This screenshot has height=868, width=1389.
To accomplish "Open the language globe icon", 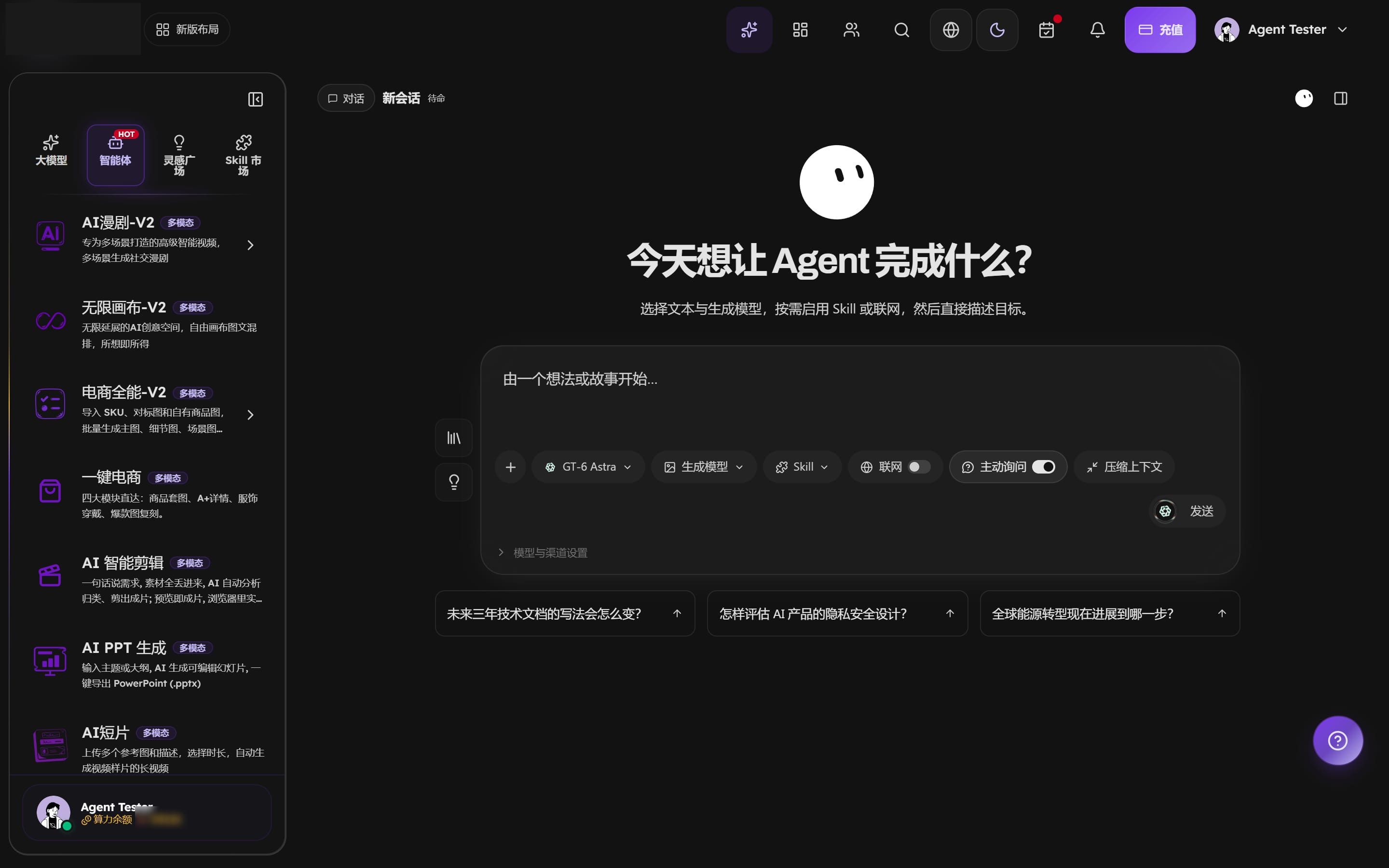I will tap(951, 30).
